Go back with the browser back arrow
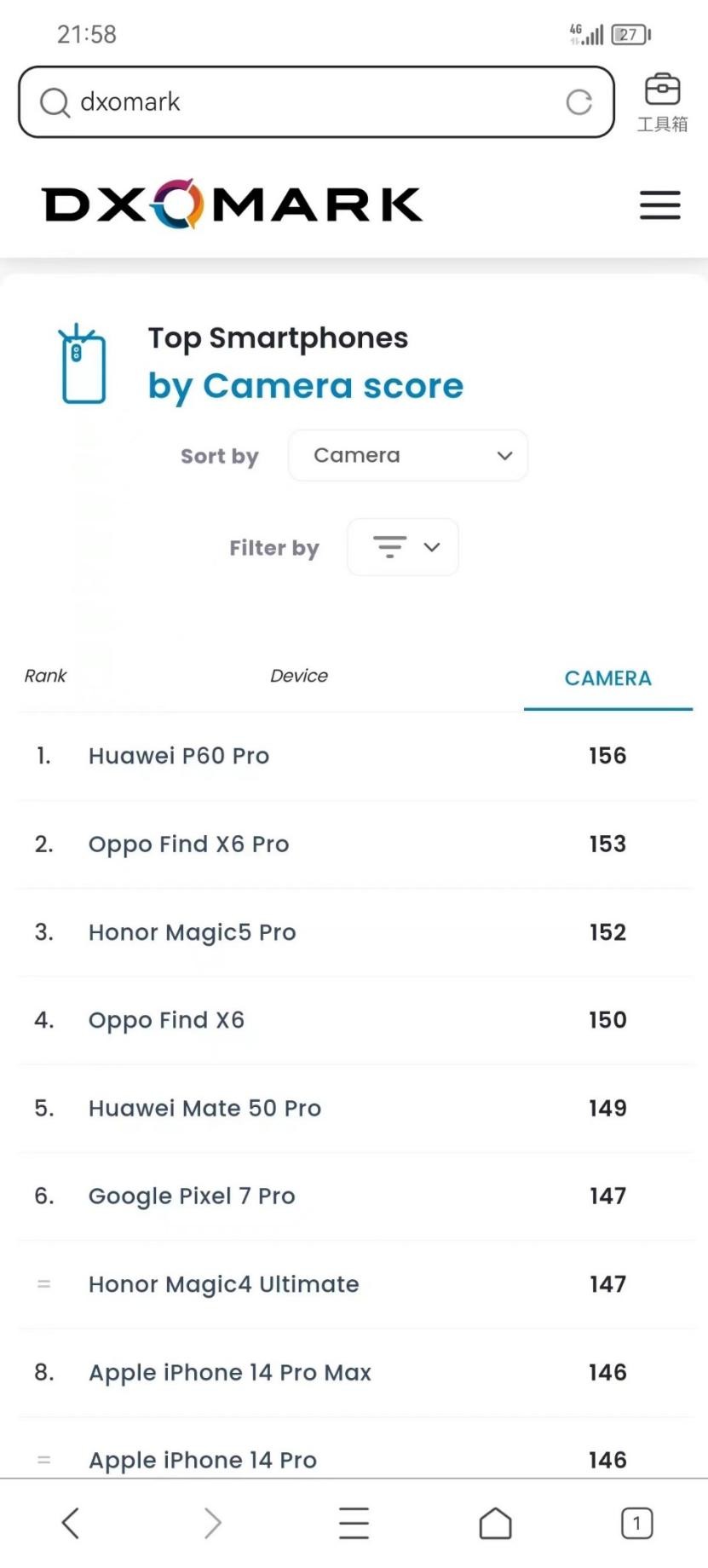 [71, 1523]
